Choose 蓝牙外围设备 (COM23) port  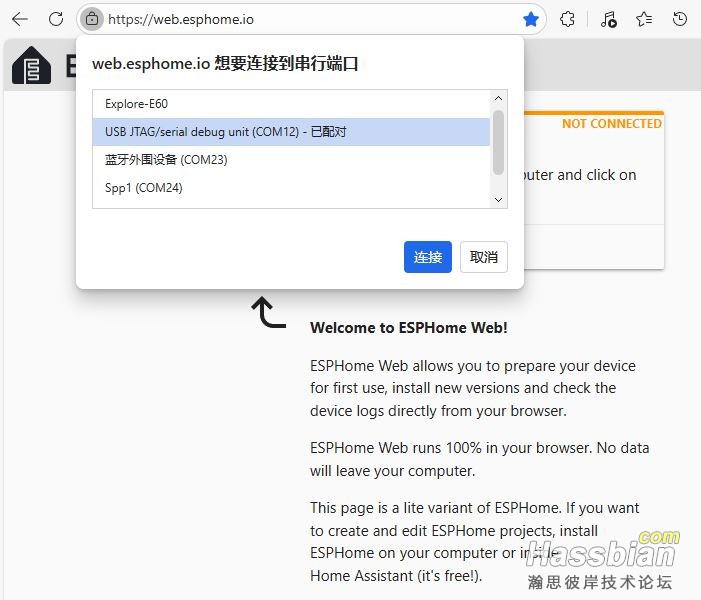point(291,160)
